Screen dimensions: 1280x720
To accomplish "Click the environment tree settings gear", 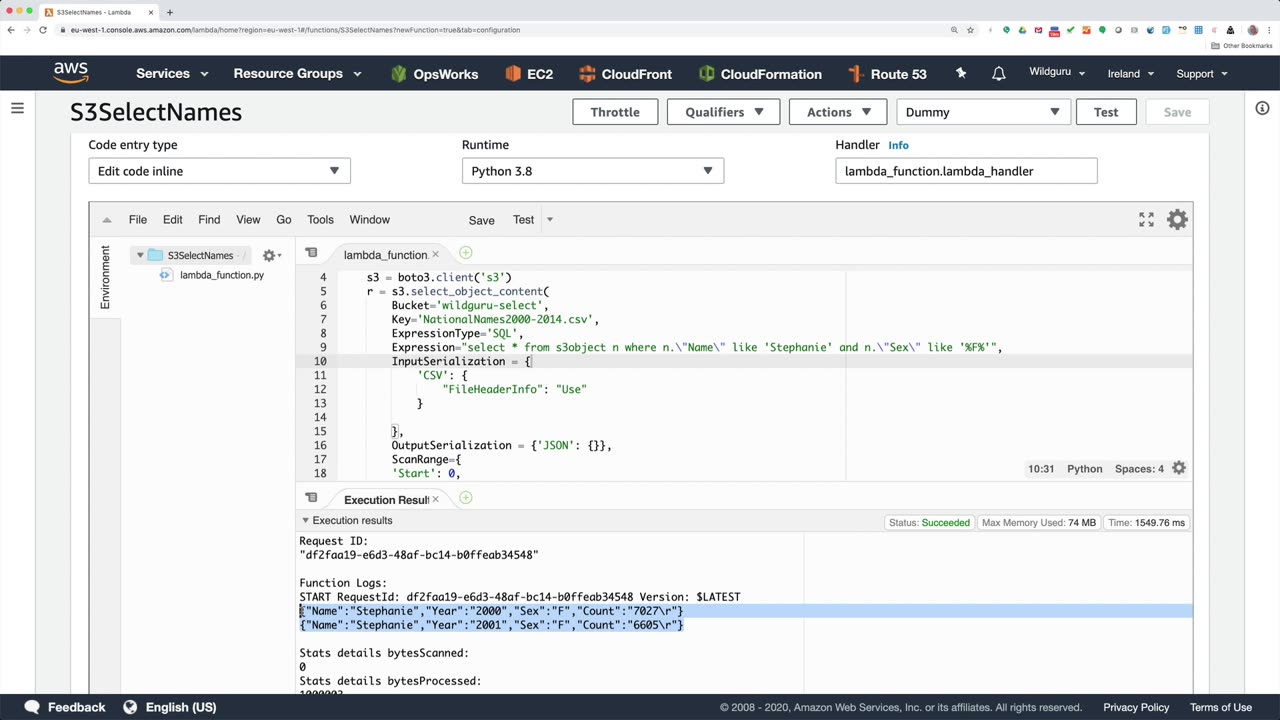I will [269, 256].
